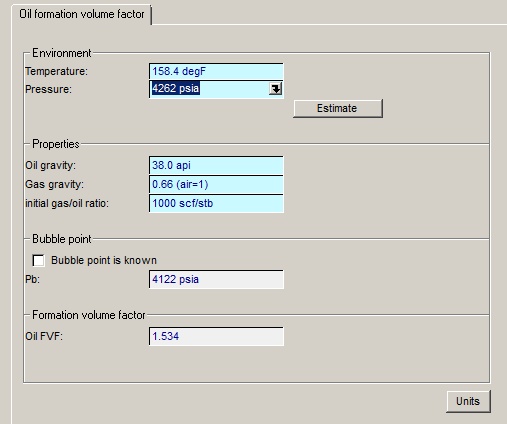Image resolution: width=507 pixels, height=424 pixels.
Task: Click the Pb field showing 4122 psia
Action: pyautogui.click(x=216, y=279)
